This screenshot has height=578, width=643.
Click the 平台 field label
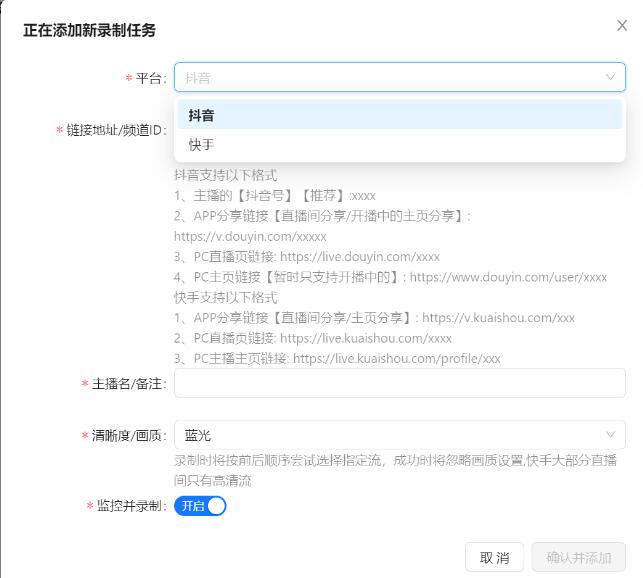tap(150, 78)
